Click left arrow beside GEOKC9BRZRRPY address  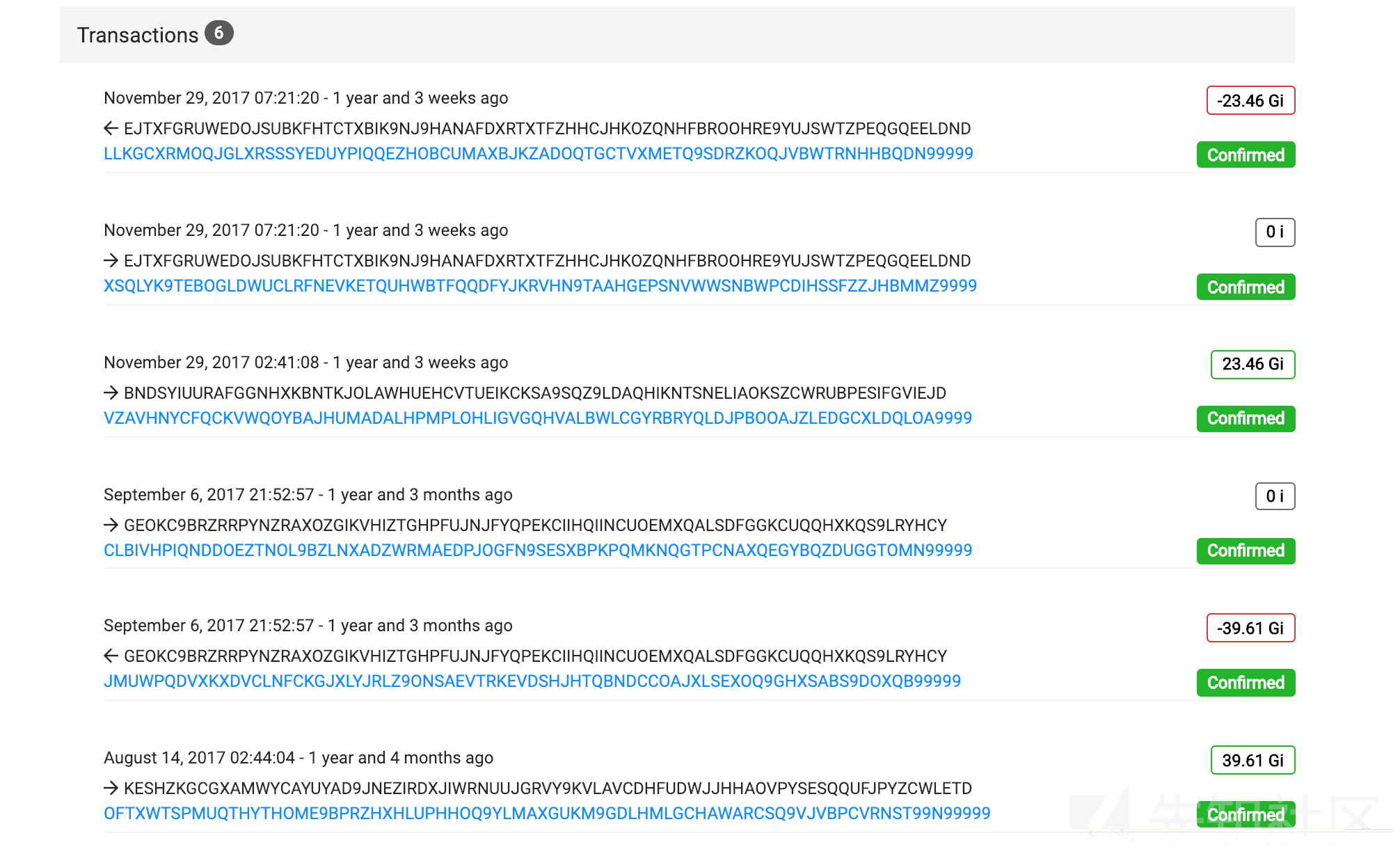coord(111,656)
